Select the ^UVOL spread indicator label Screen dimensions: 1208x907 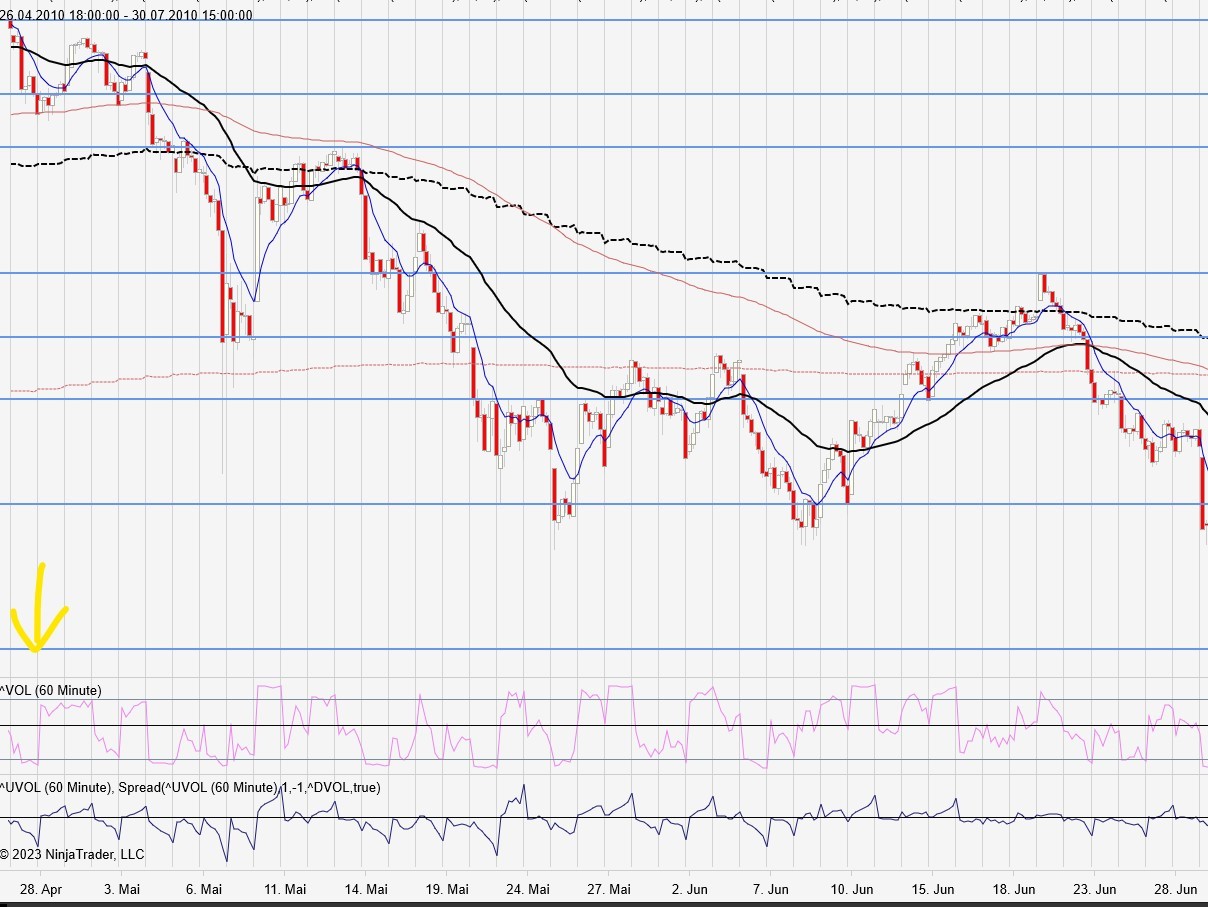click(x=190, y=788)
